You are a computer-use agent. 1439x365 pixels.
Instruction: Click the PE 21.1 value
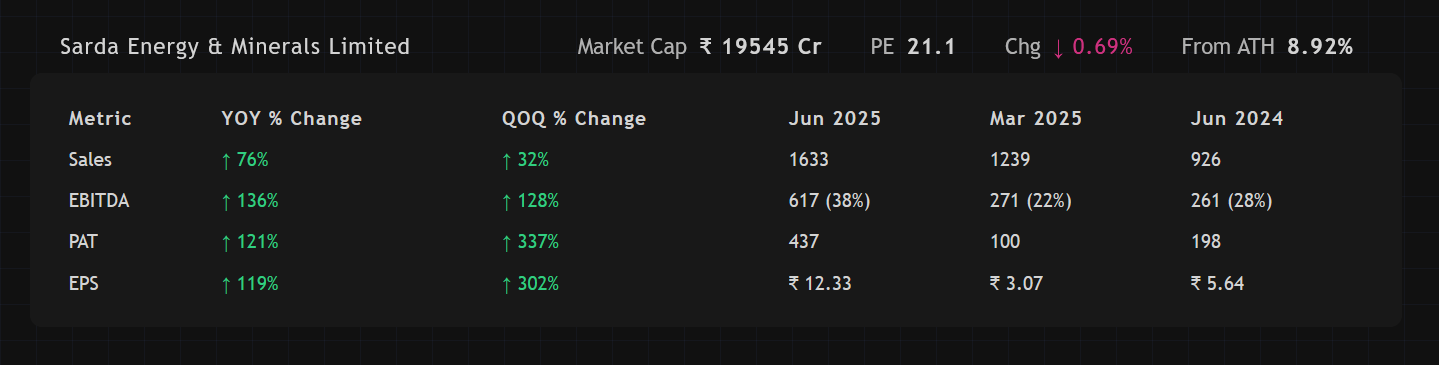point(931,46)
